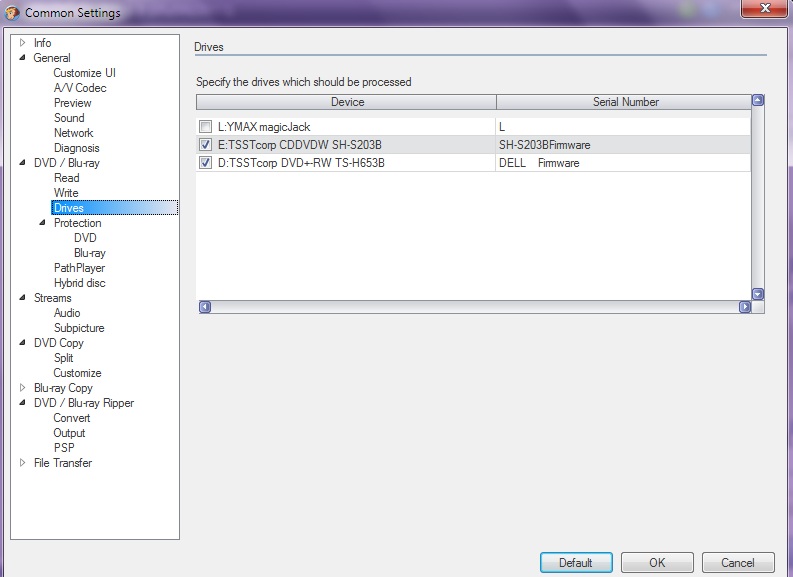Image resolution: width=793 pixels, height=577 pixels.
Task: Open the Diagnosis settings page
Action: (76, 148)
